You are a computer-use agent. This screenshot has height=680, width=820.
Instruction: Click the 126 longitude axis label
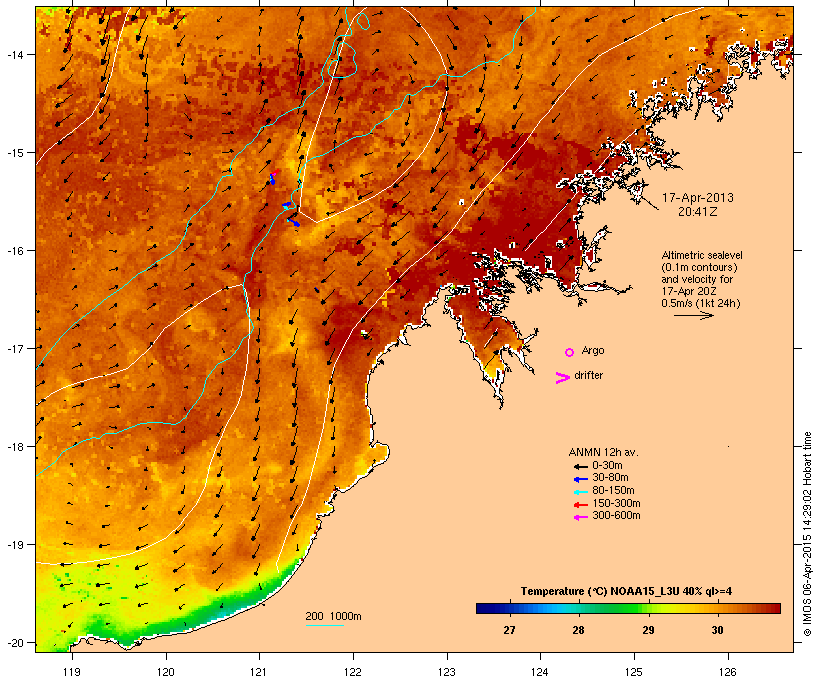tap(727, 672)
